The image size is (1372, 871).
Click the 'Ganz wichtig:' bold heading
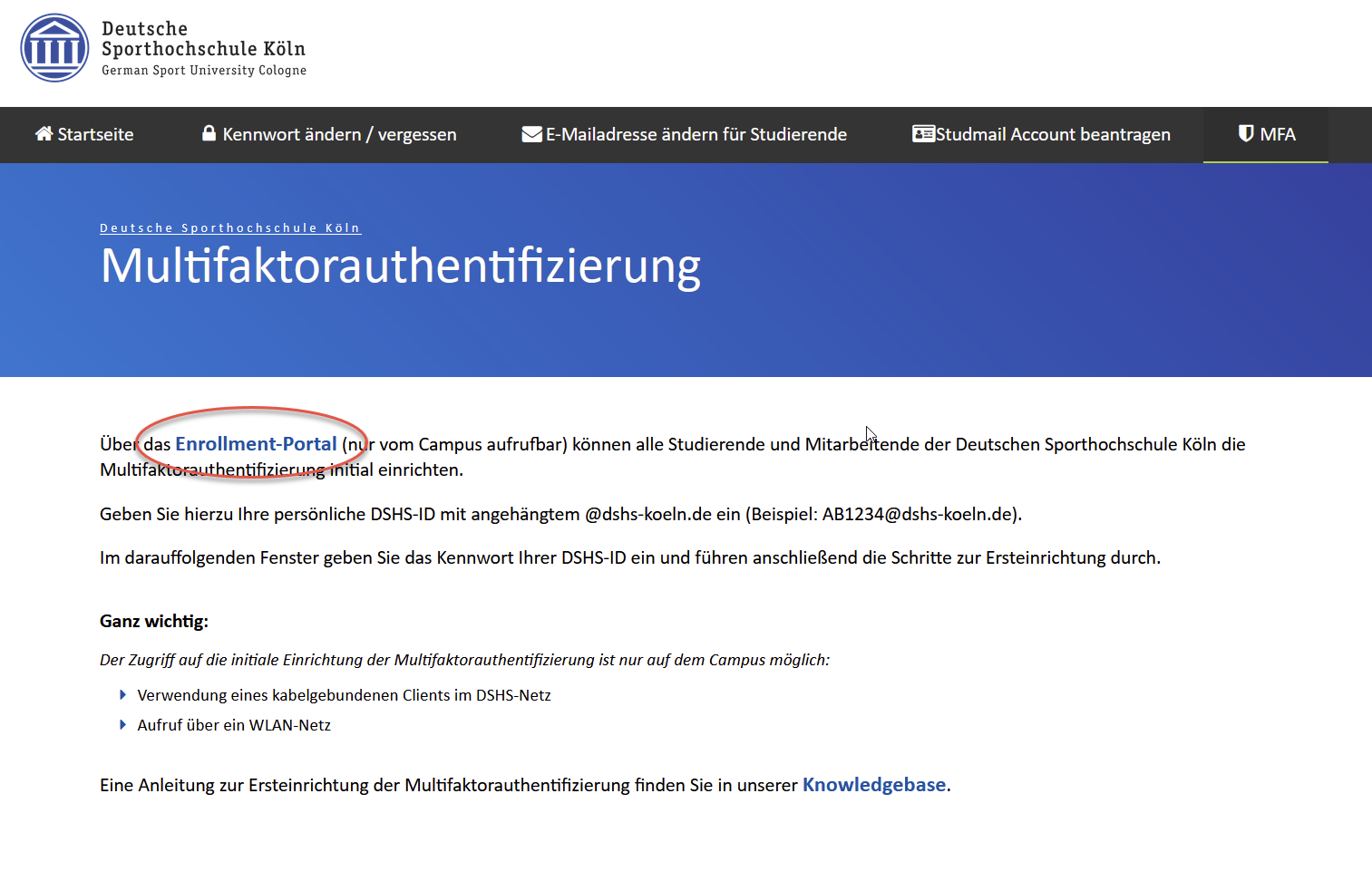tap(154, 622)
